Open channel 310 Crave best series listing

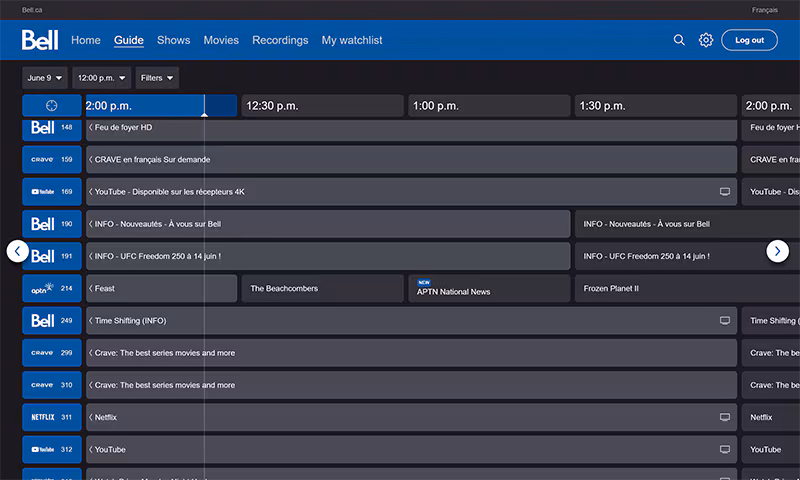pos(411,385)
